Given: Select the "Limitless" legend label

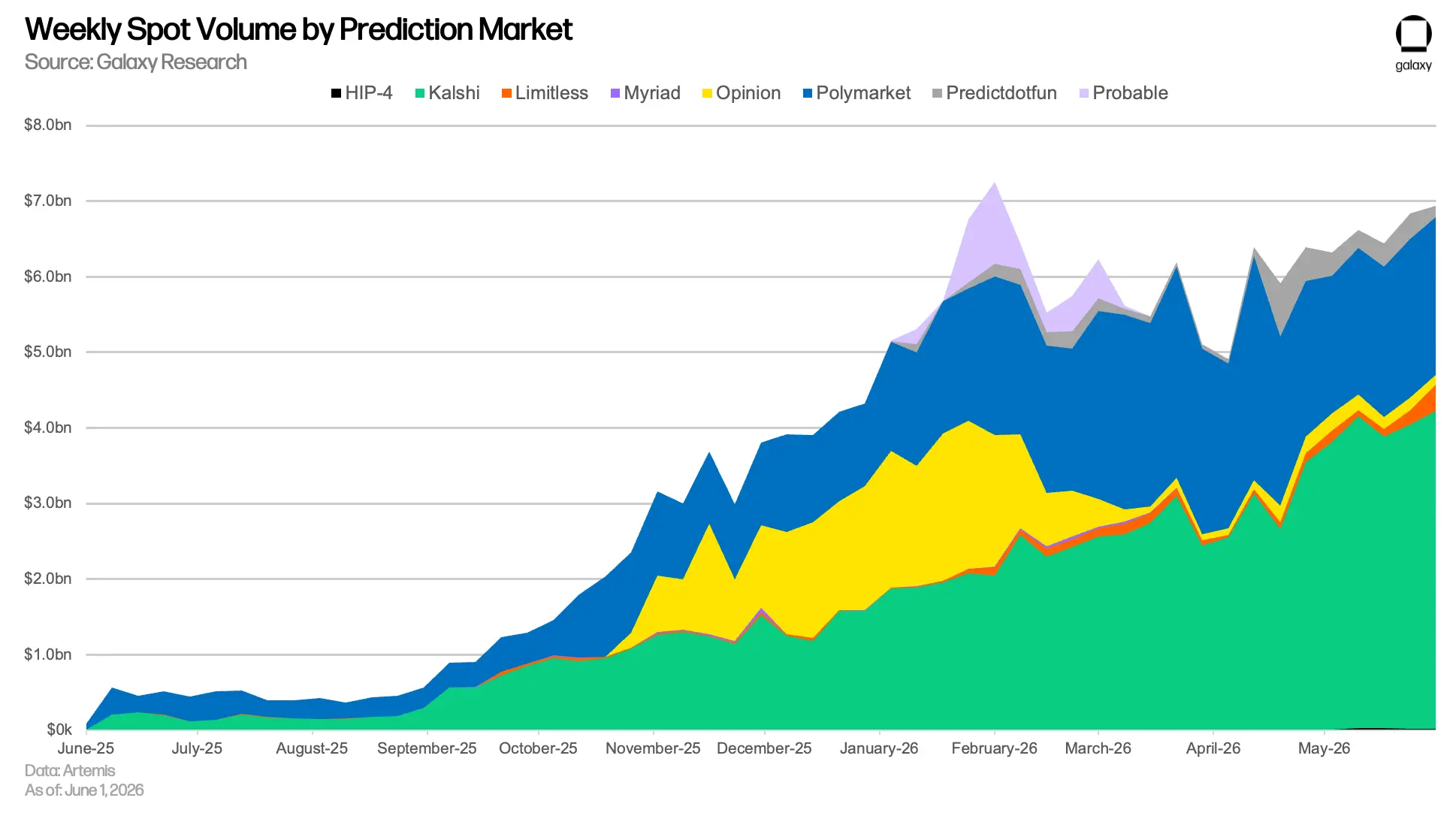Looking at the screenshot, I should click(x=551, y=93).
